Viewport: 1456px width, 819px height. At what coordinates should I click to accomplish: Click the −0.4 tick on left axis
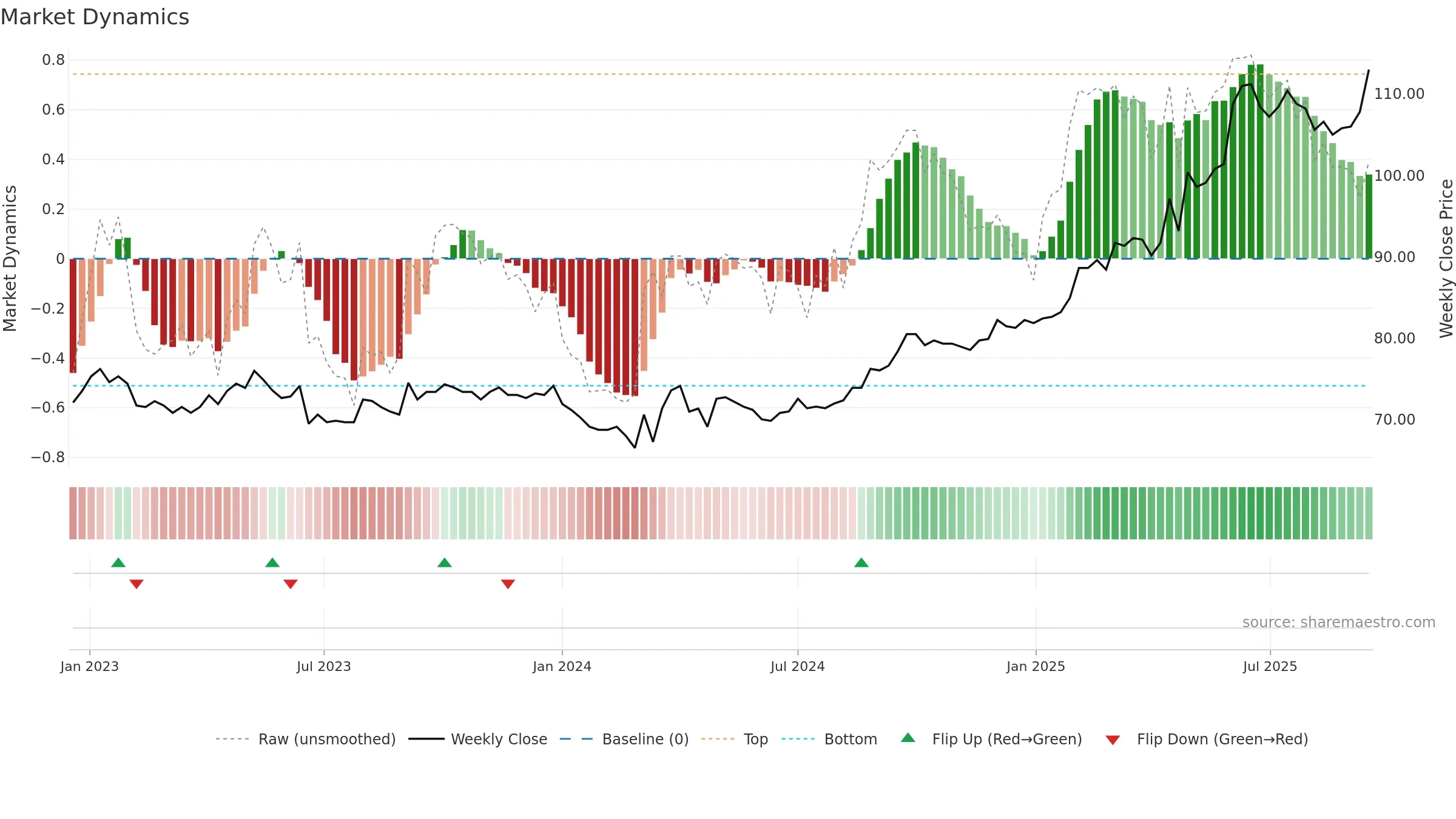(48, 358)
